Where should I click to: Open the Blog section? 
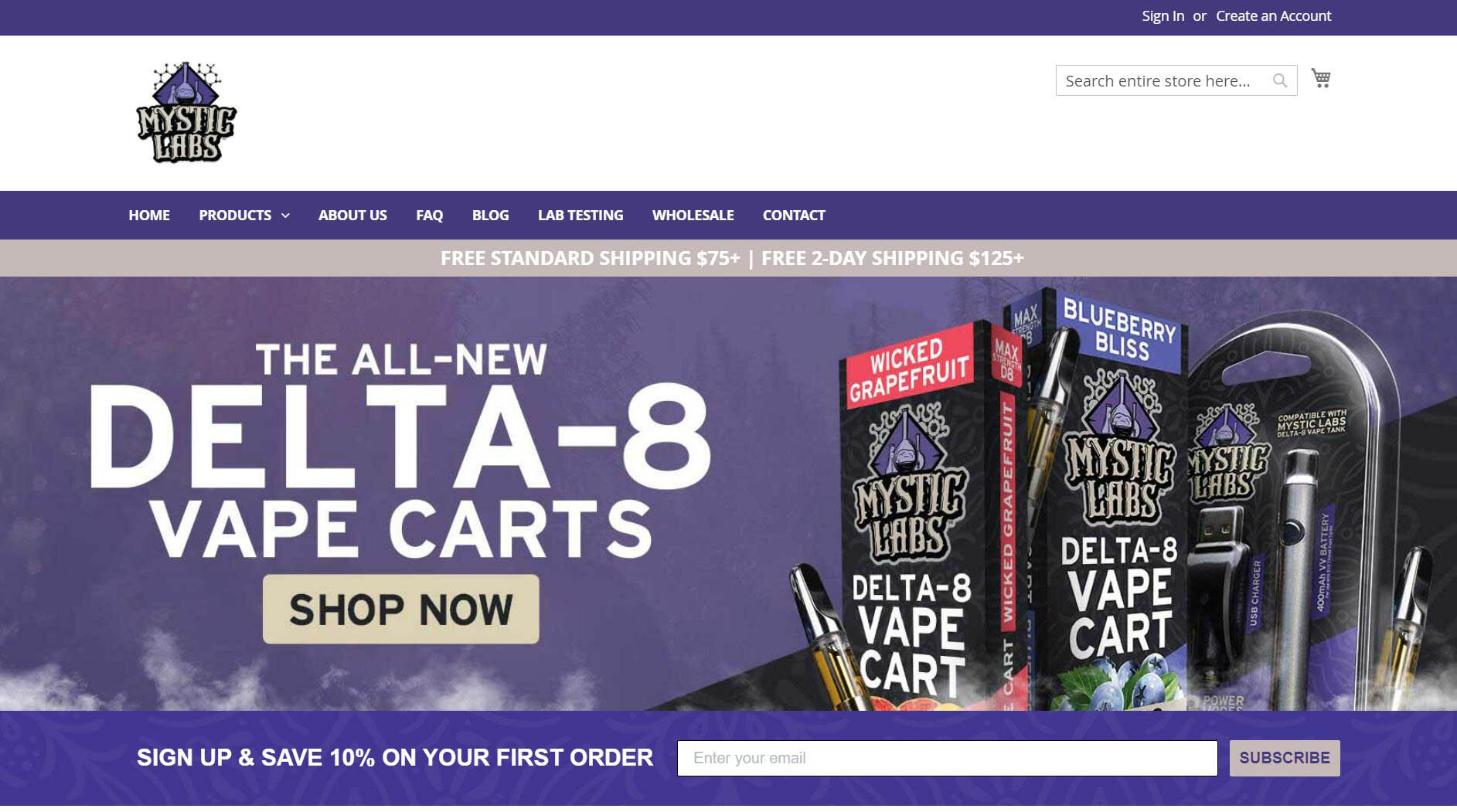(491, 216)
